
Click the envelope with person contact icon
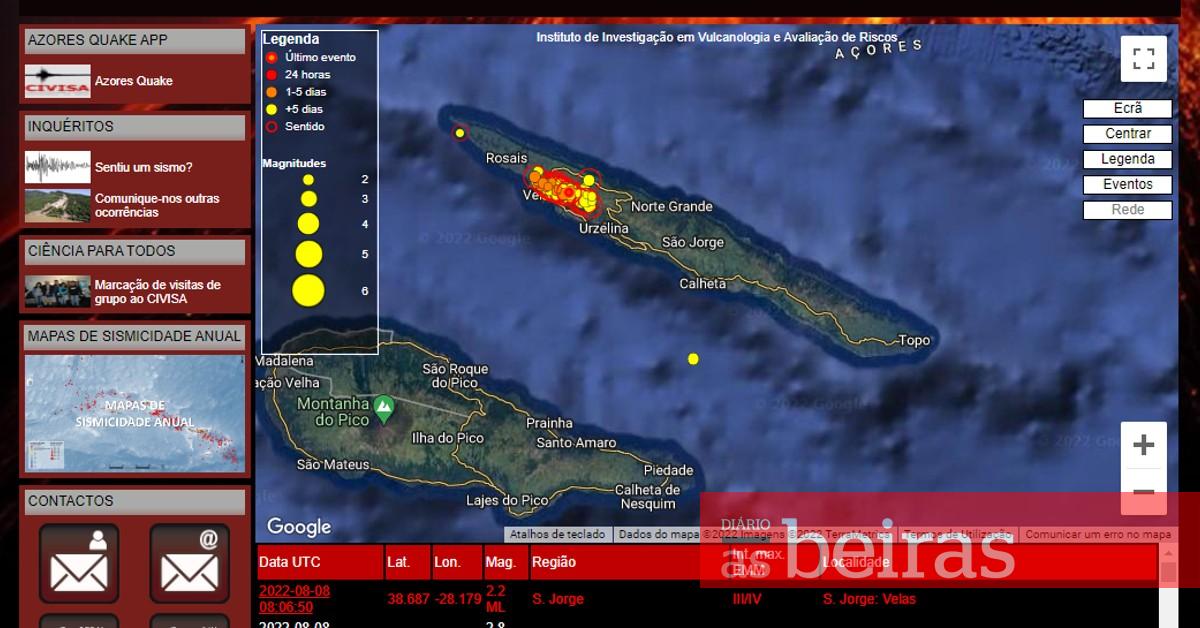tap(79, 563)
